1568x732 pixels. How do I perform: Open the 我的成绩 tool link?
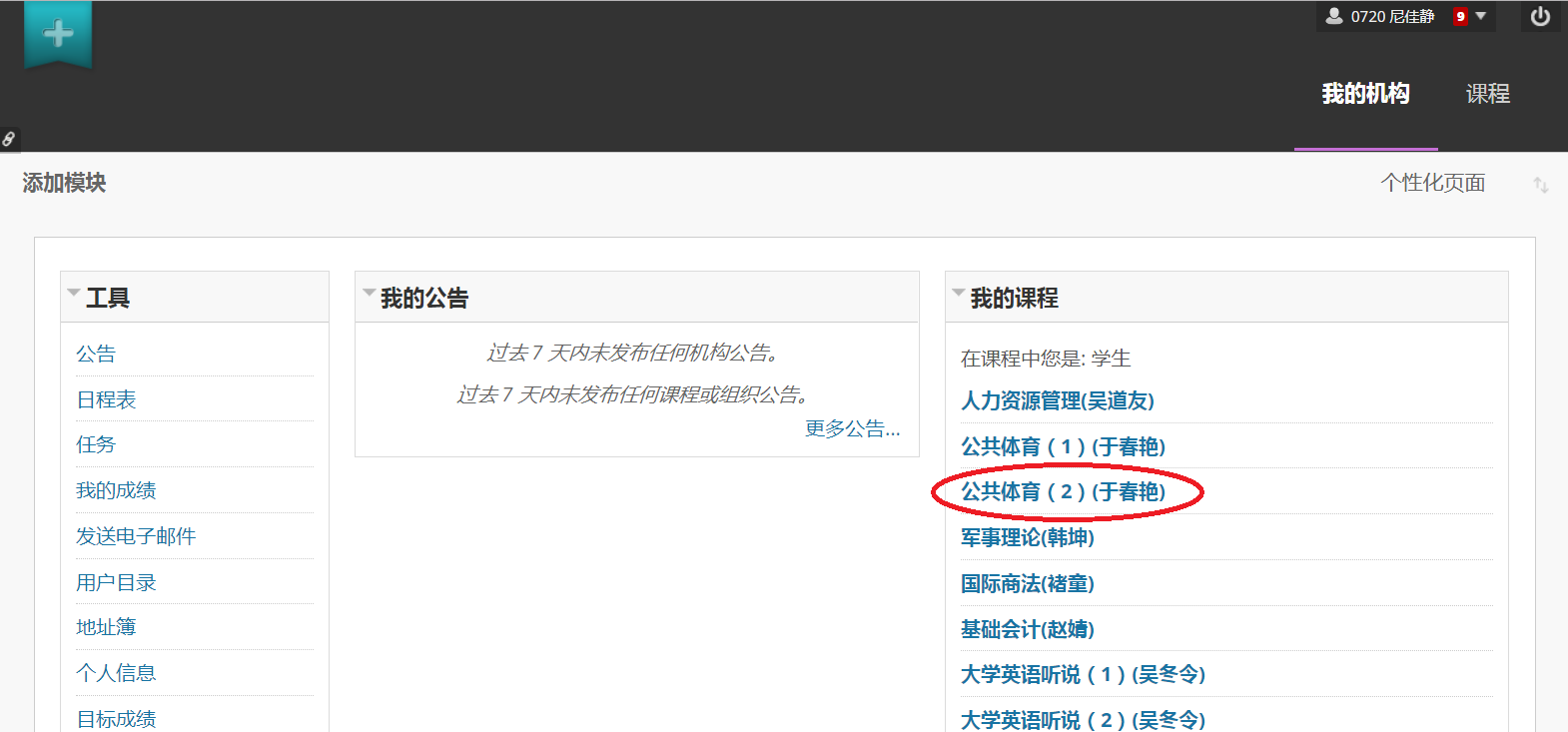116,490
